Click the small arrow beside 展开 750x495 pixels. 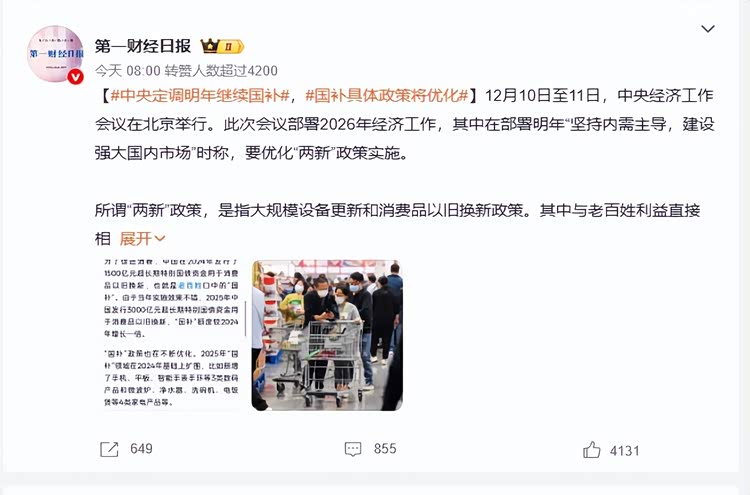pos(160,239)
